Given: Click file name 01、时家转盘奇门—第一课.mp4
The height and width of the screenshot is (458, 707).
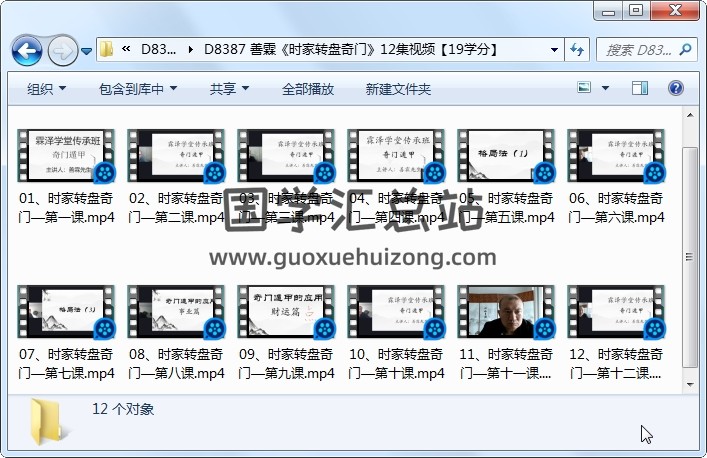Looking at the screenshot, I should (x=66, y=208).
